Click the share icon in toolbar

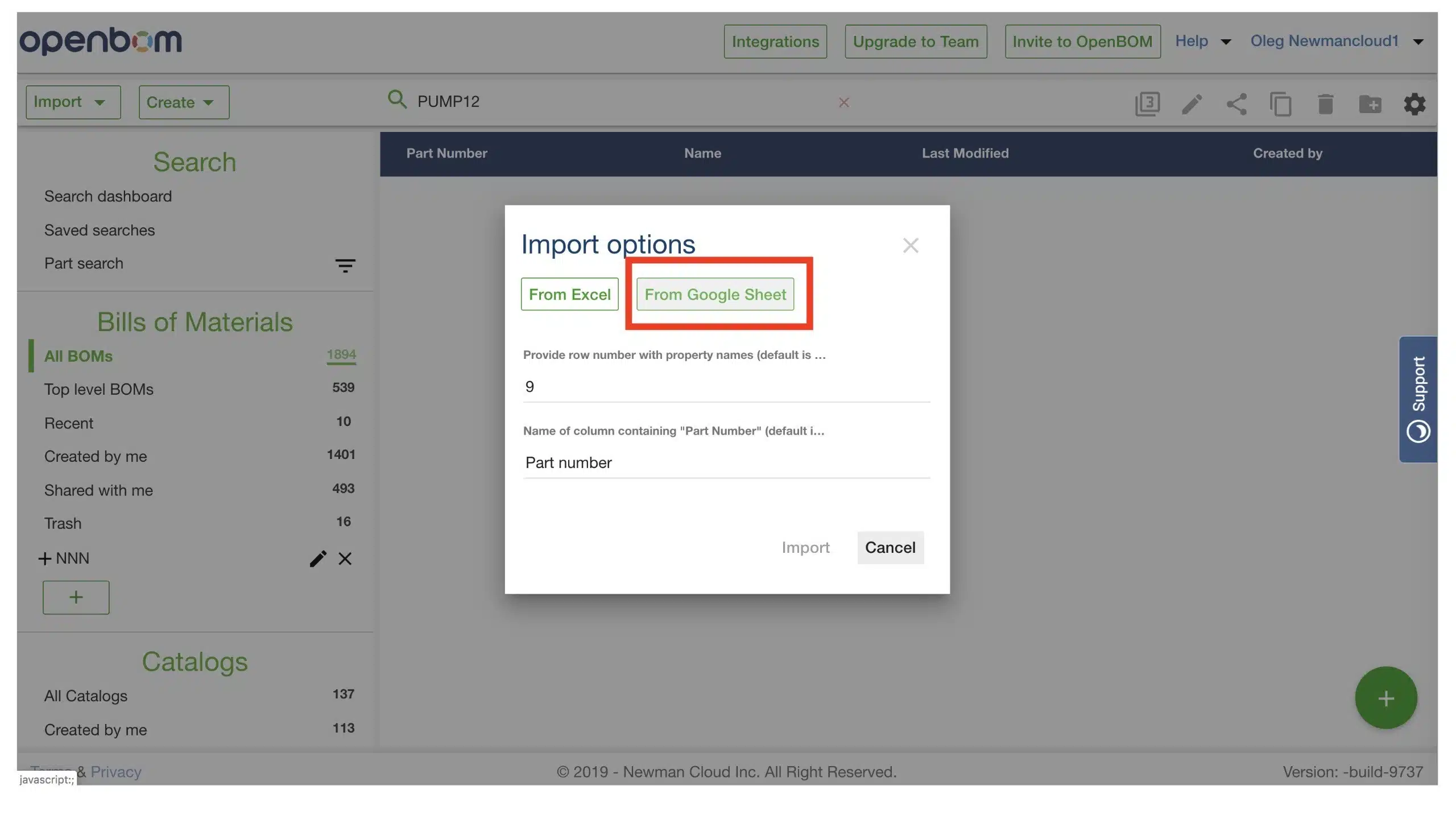(1236, 104)
